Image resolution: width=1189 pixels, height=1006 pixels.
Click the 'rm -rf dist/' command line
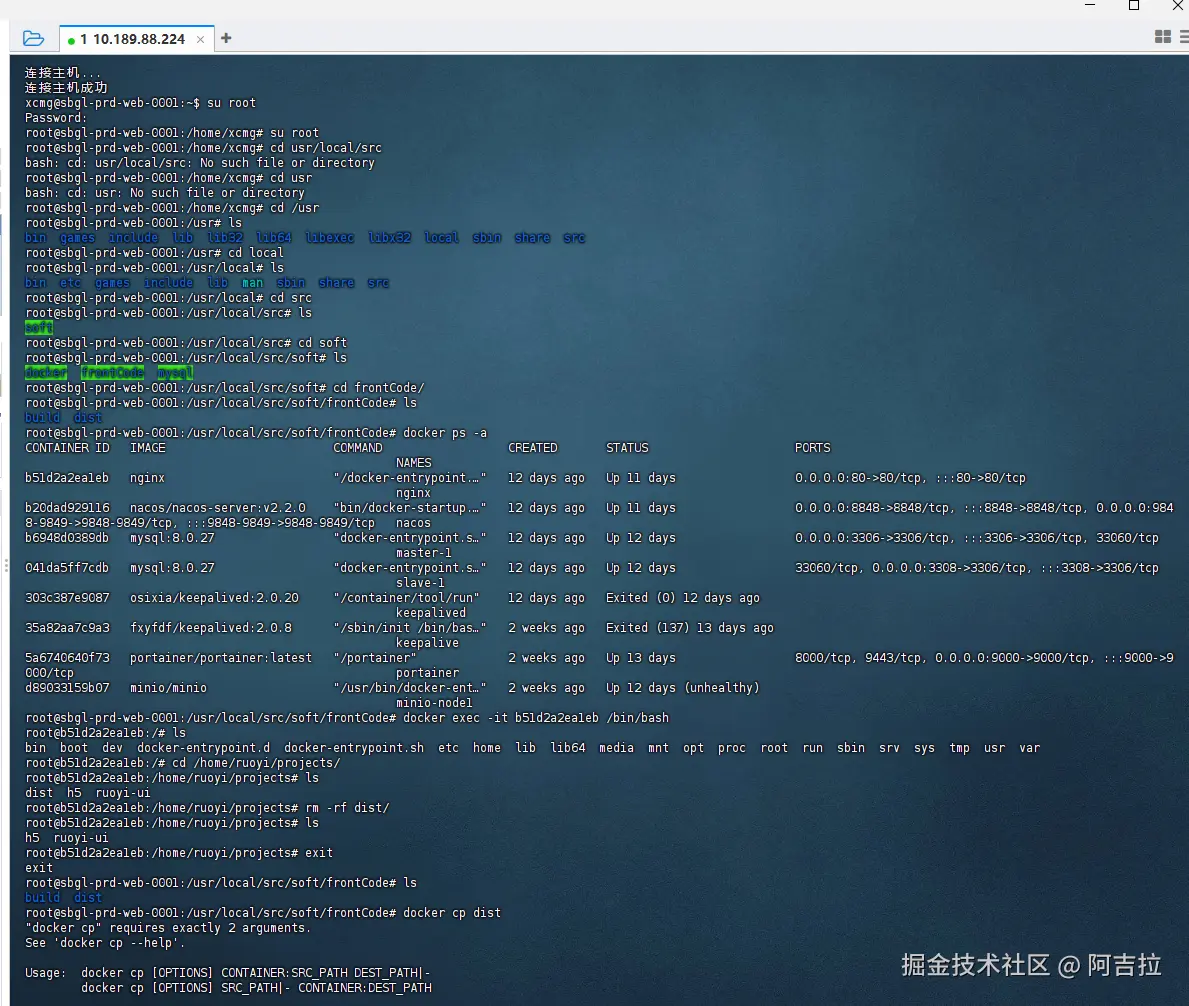(207, 808)
